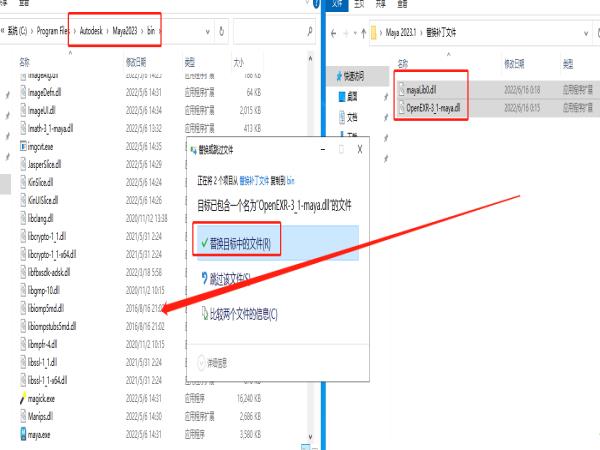Image resolution: width=600 pixels, height=450 pixels.
Task: Open recent locations dropdown in right Explorer
Action: 355,34
